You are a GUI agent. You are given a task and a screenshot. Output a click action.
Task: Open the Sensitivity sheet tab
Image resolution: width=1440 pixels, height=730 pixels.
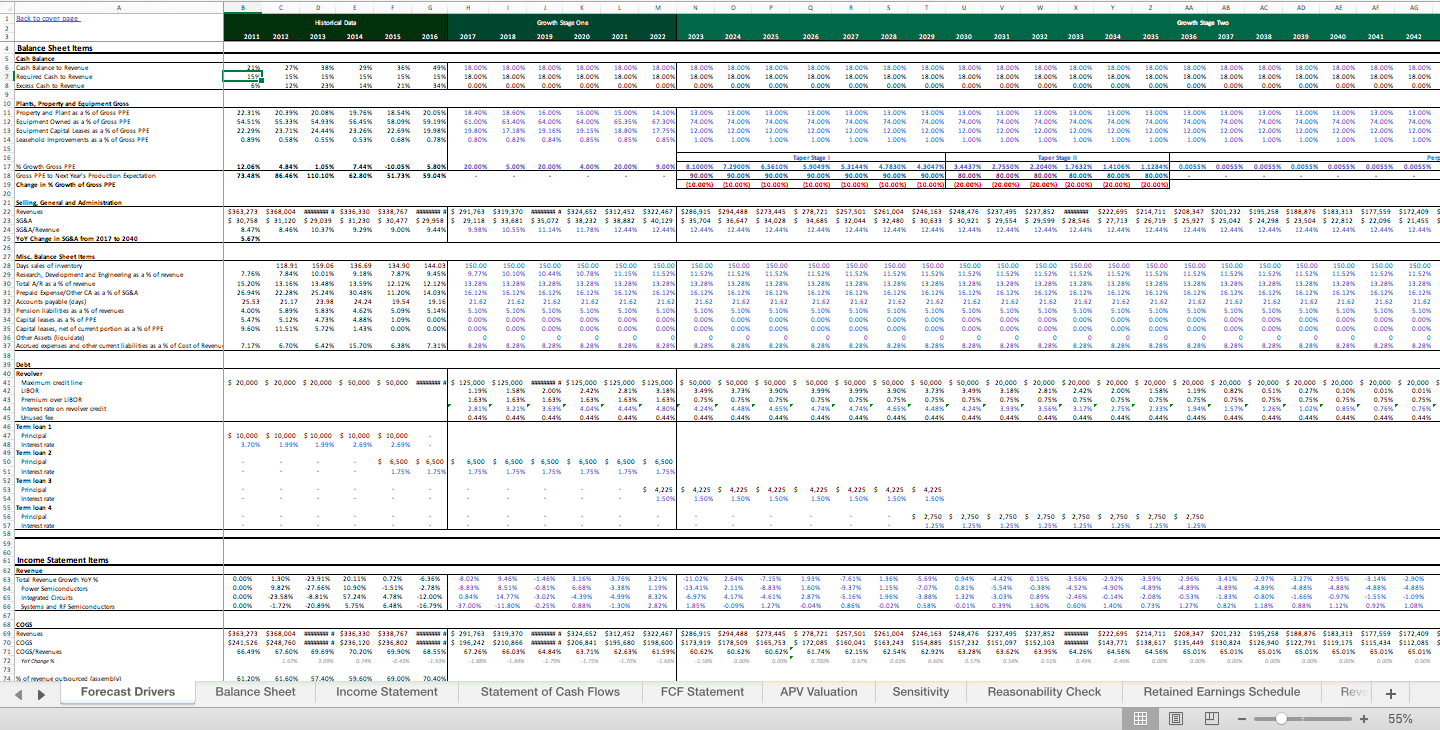click(921, 692)
